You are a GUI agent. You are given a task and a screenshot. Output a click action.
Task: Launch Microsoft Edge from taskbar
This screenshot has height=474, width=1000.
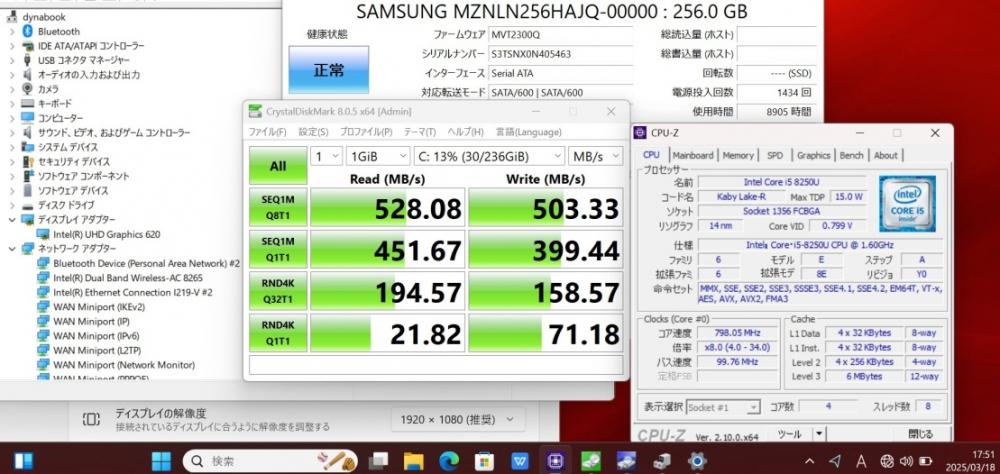click(x=449, y=461)
